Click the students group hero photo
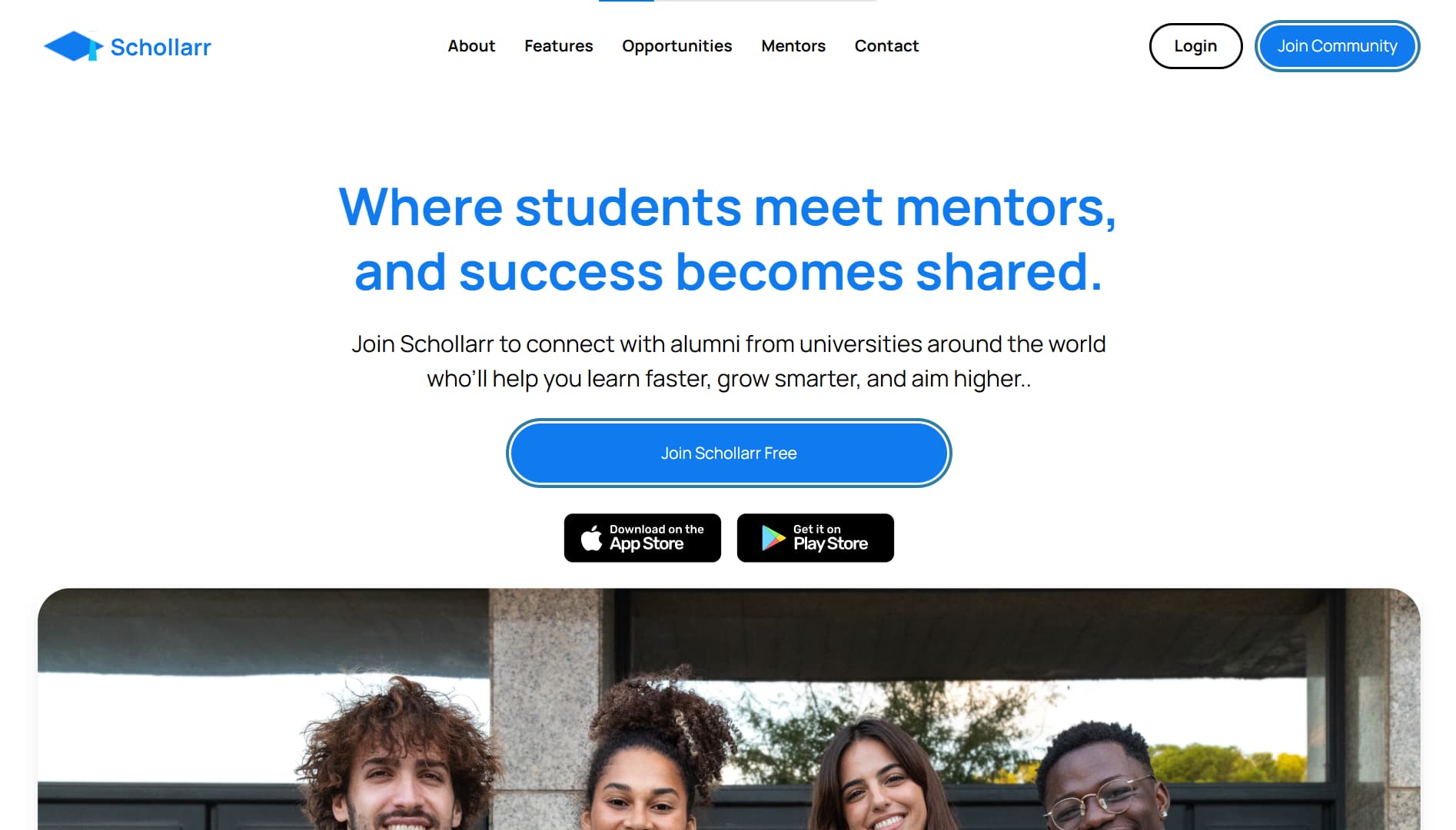1456x830 pixels. click(729, 709)
